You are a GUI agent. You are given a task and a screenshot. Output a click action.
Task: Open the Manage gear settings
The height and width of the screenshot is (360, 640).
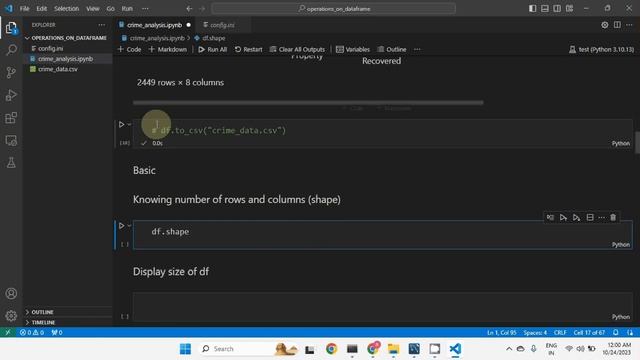point(11,316)
